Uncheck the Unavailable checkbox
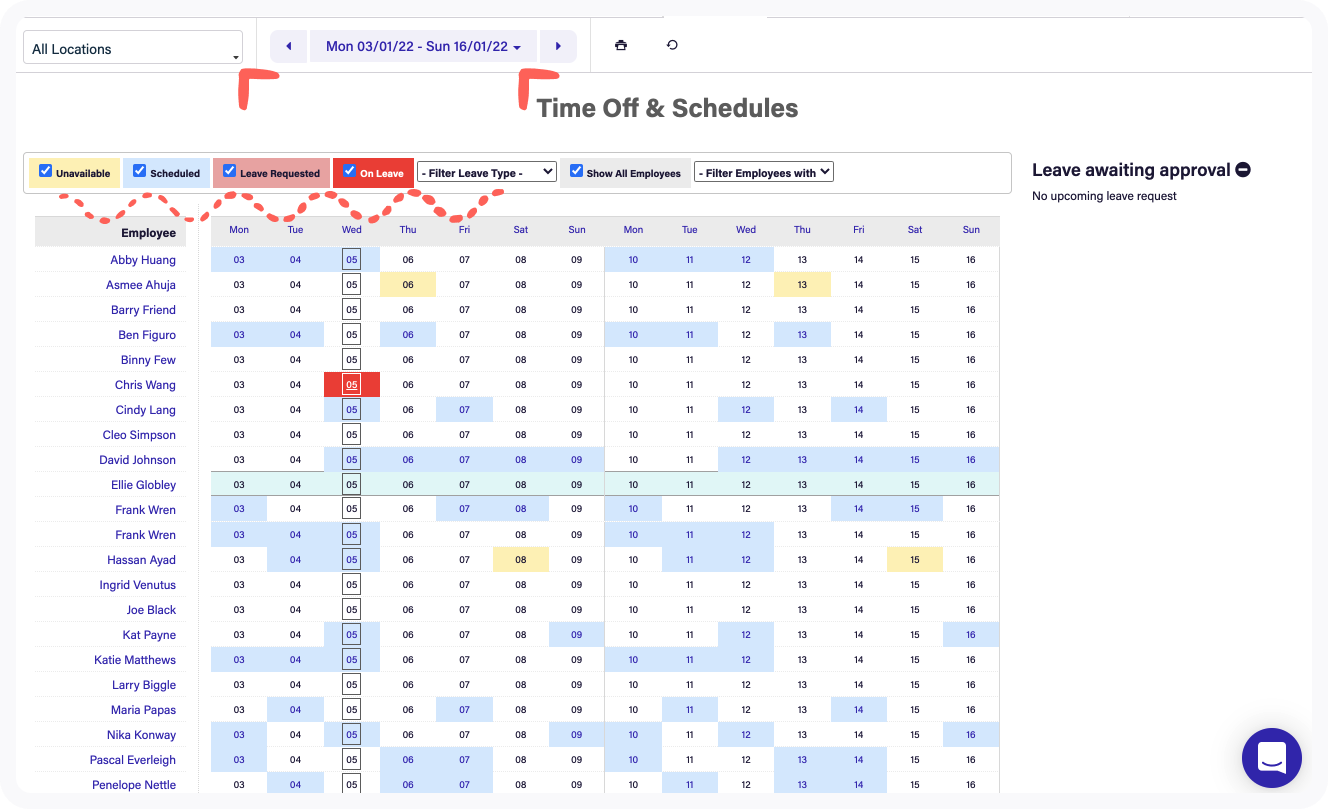Viewport: 1328px width, 809px height. [45, 171]
